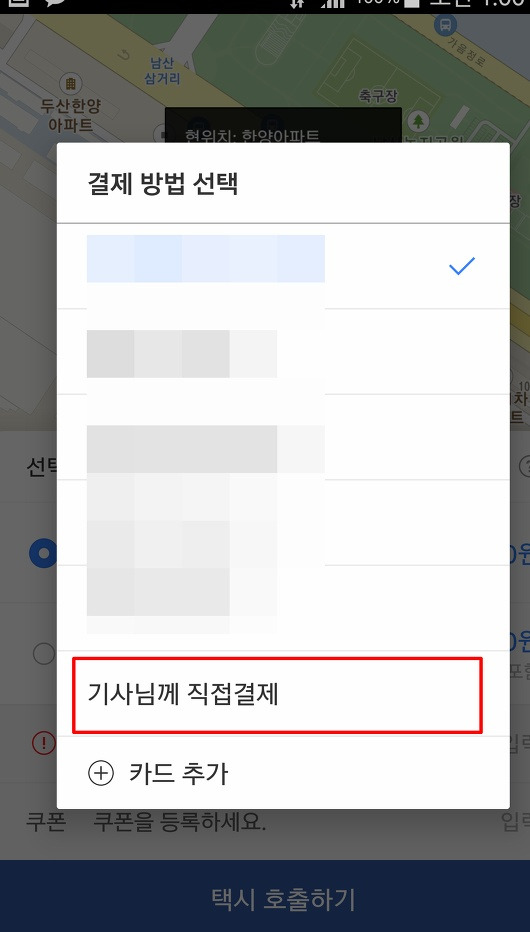
Task: Tap the green tree park icon on the map
Action: [419, 121]
